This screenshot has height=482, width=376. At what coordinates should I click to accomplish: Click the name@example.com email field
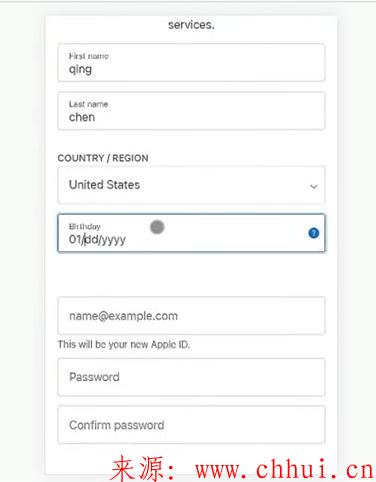(x=191, y=316)
